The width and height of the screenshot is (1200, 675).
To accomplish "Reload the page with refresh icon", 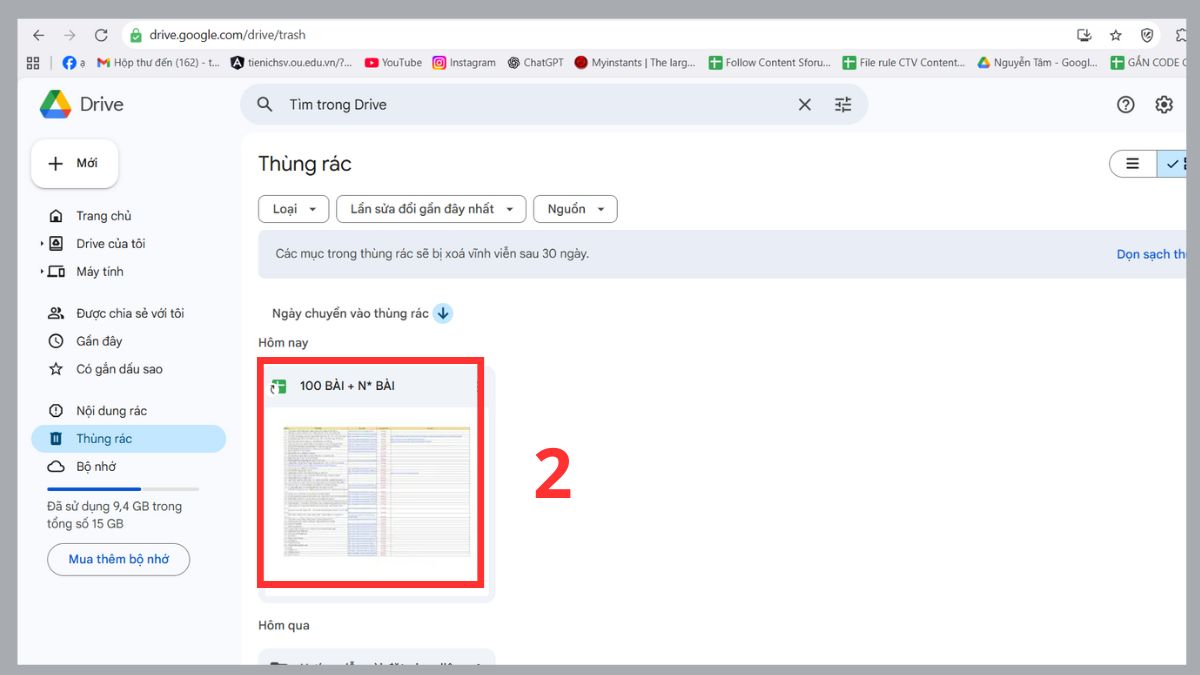I will (x=101, y=35).
